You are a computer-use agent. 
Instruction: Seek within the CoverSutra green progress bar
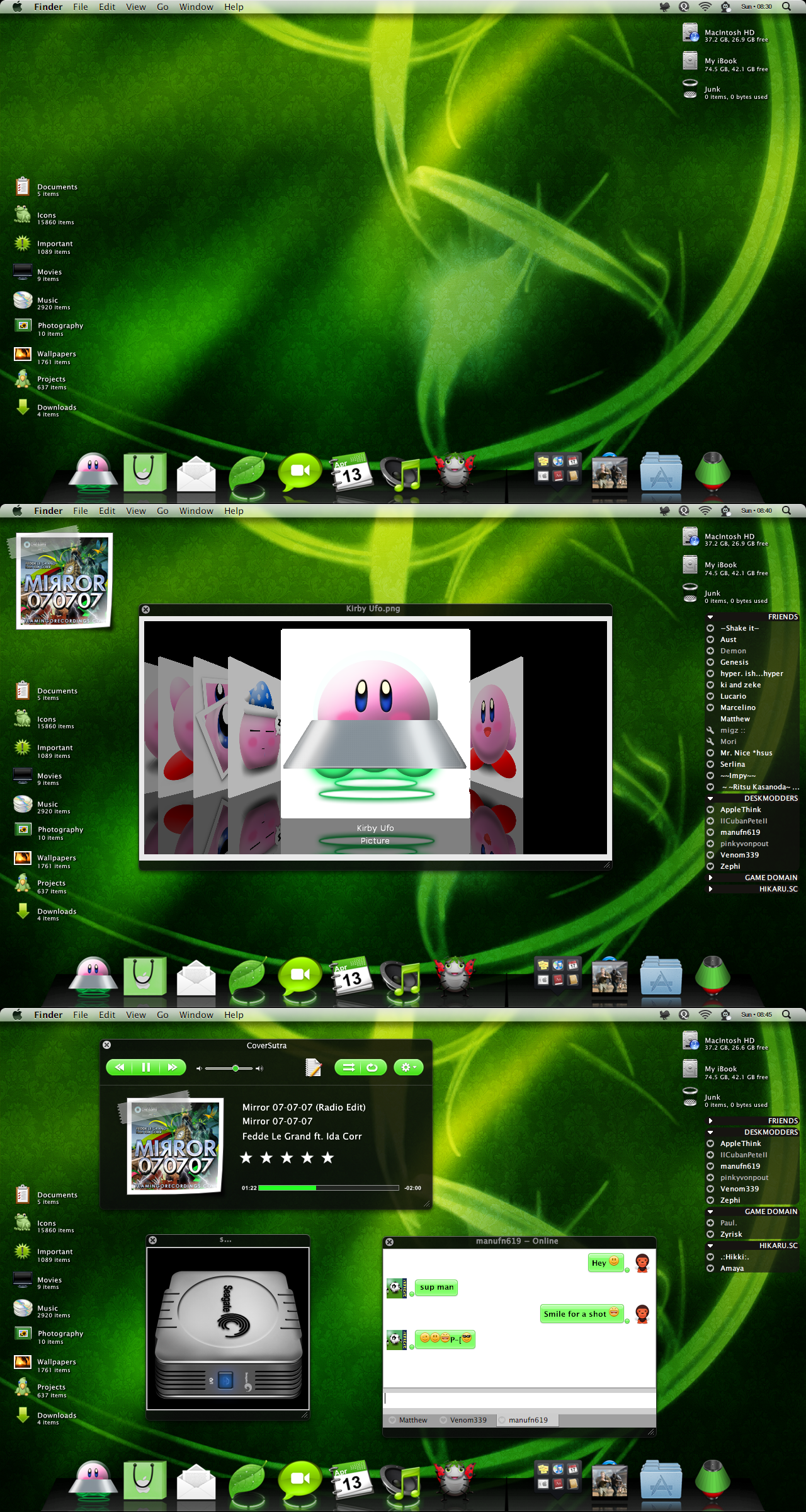[328, 1188]
